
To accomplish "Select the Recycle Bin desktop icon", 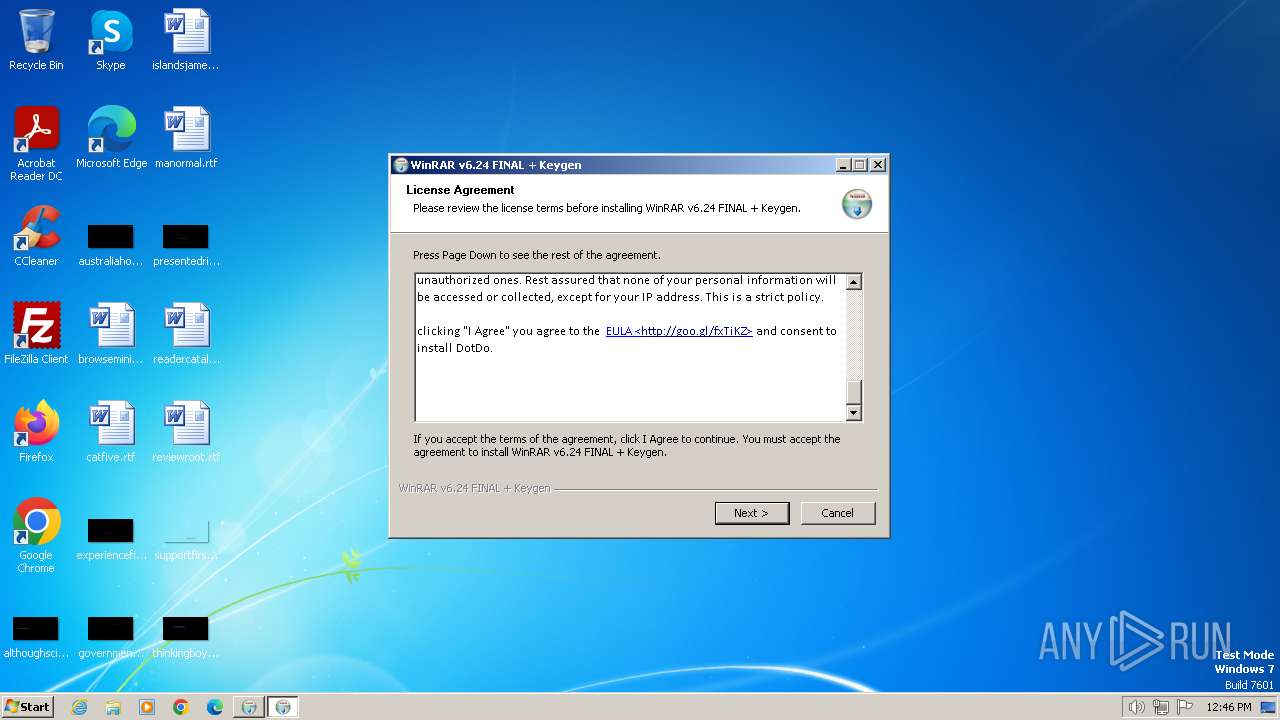I will [36, 40].
